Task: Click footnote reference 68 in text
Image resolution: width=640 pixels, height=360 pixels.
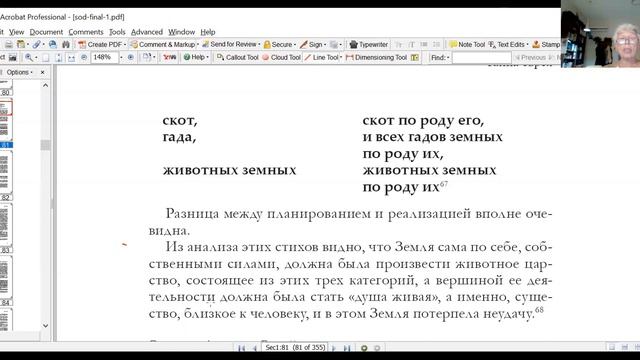Action: (539, 310)
